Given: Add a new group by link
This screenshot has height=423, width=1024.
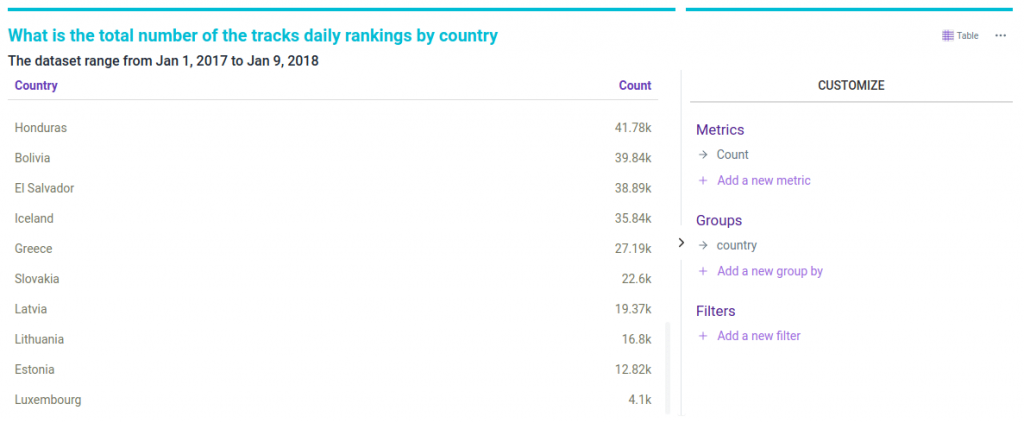Looking at the screenshot, I should coord(769,271).
